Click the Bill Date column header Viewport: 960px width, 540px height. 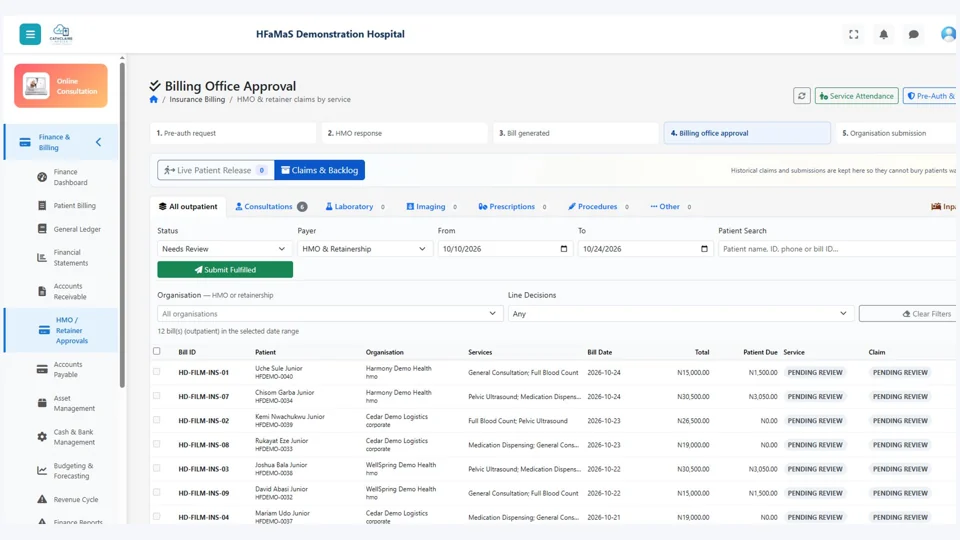(x=599, y=352)
